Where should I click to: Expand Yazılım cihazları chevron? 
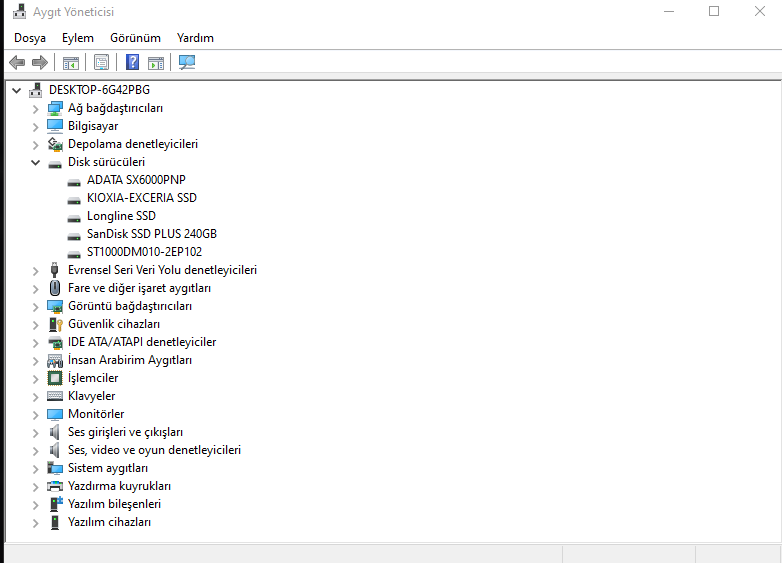tap(35, 523)
